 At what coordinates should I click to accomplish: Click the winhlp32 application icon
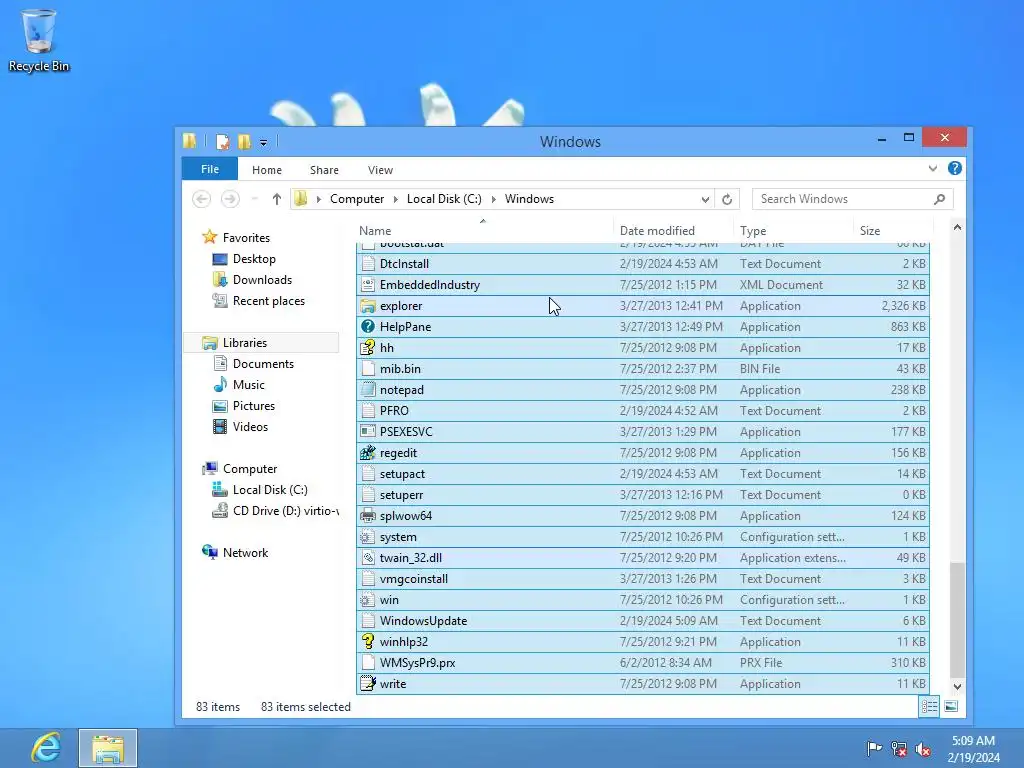pos(368,641)
